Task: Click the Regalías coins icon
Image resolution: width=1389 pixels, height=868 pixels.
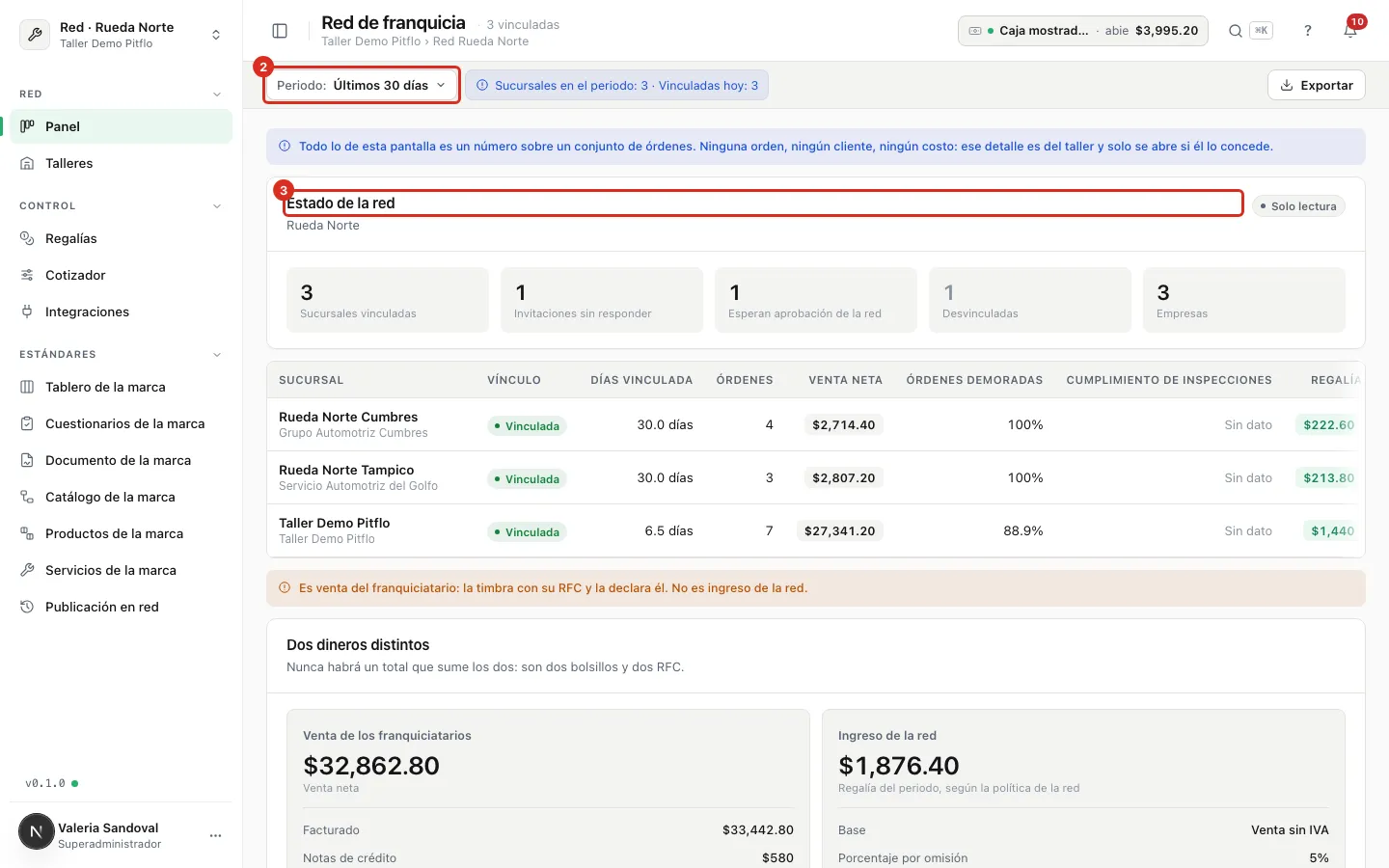Action: [x=27, y=238]
